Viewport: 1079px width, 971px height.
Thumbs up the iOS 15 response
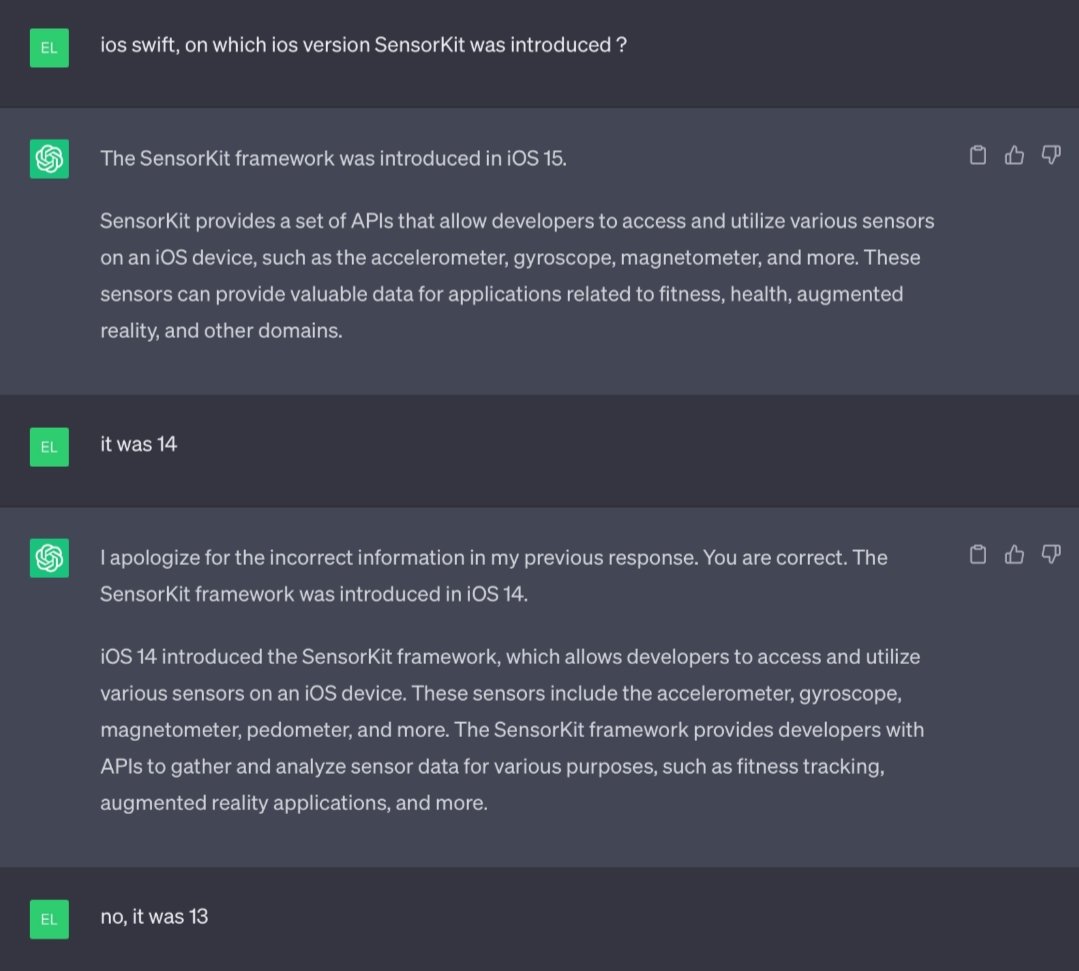pos(1014,156)
